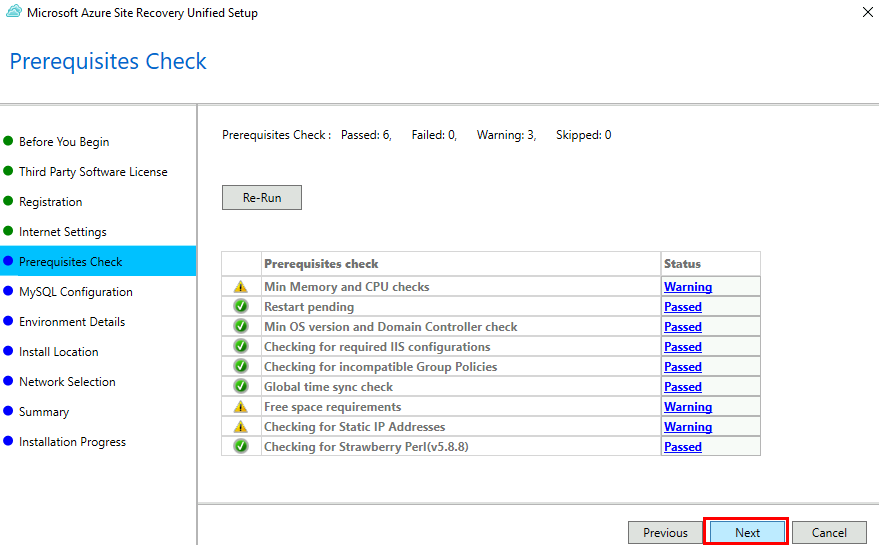Click green dot beside Internet Settings step

(8, 231)
